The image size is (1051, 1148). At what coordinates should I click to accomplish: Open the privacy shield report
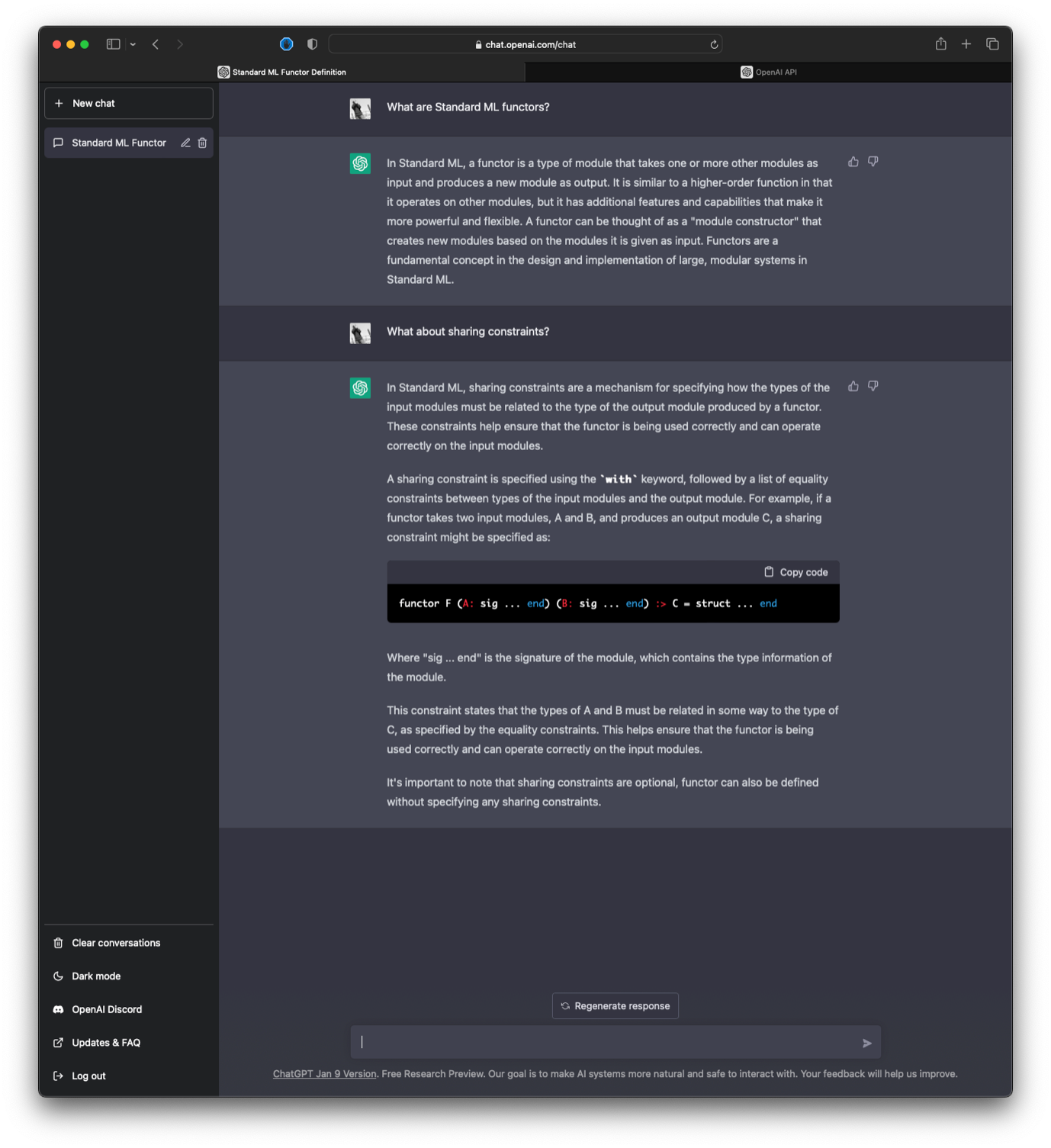pos(312,44)
